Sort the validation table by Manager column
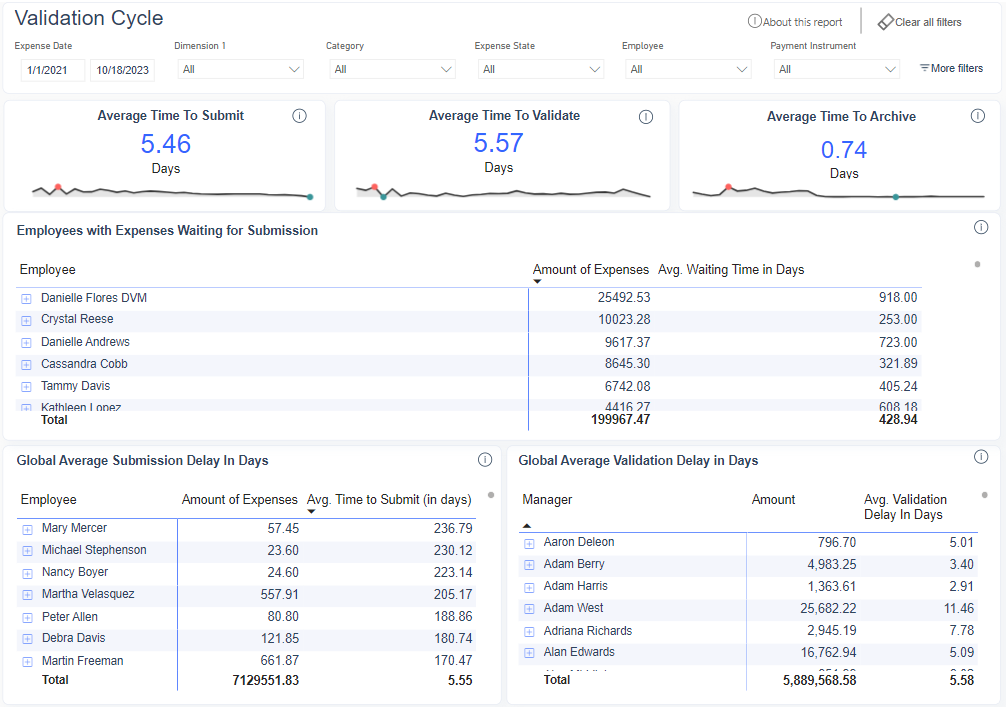The image size is (1006, 707). click(x=547, y=500)
